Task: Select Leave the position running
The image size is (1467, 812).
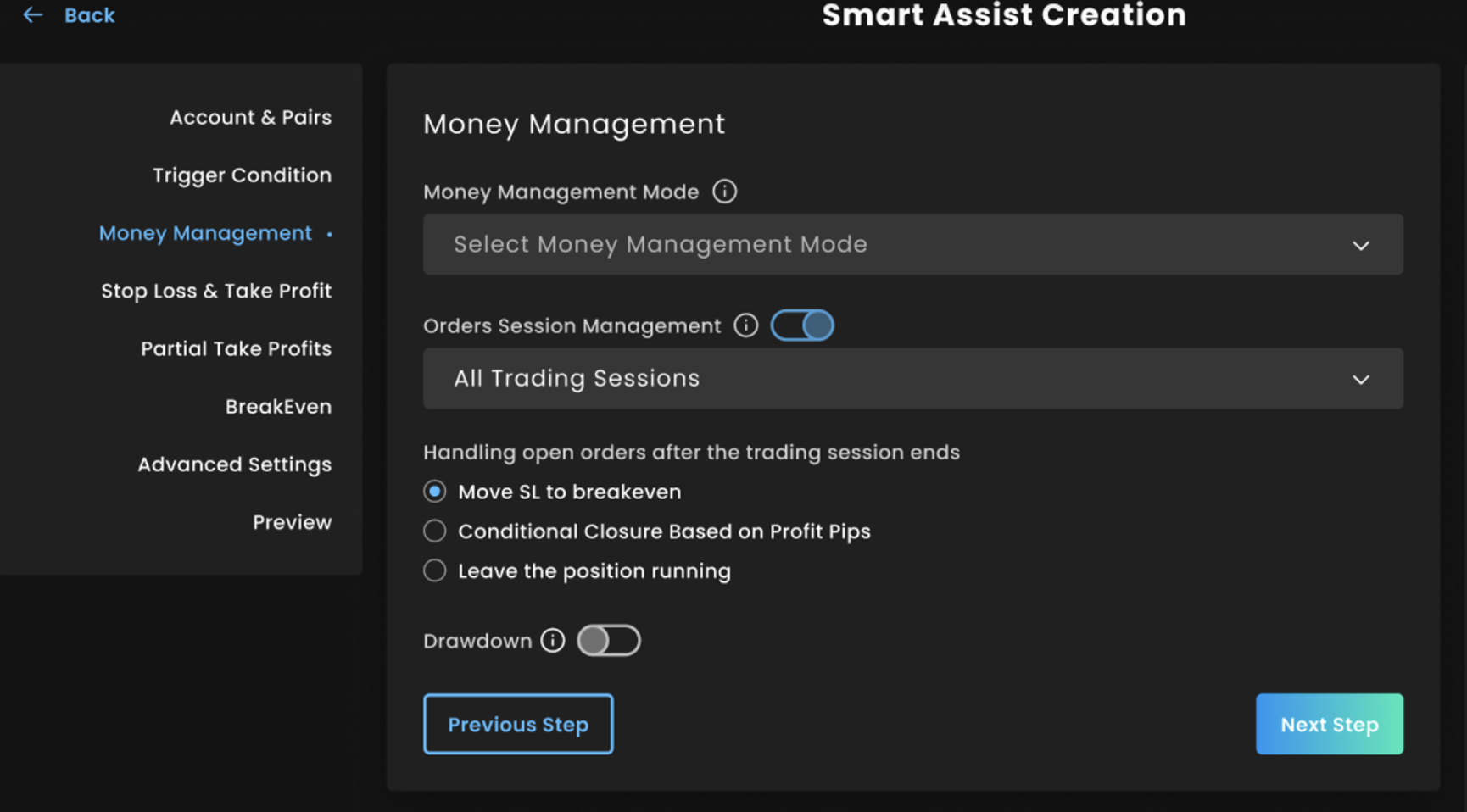Action: [435, 571]
